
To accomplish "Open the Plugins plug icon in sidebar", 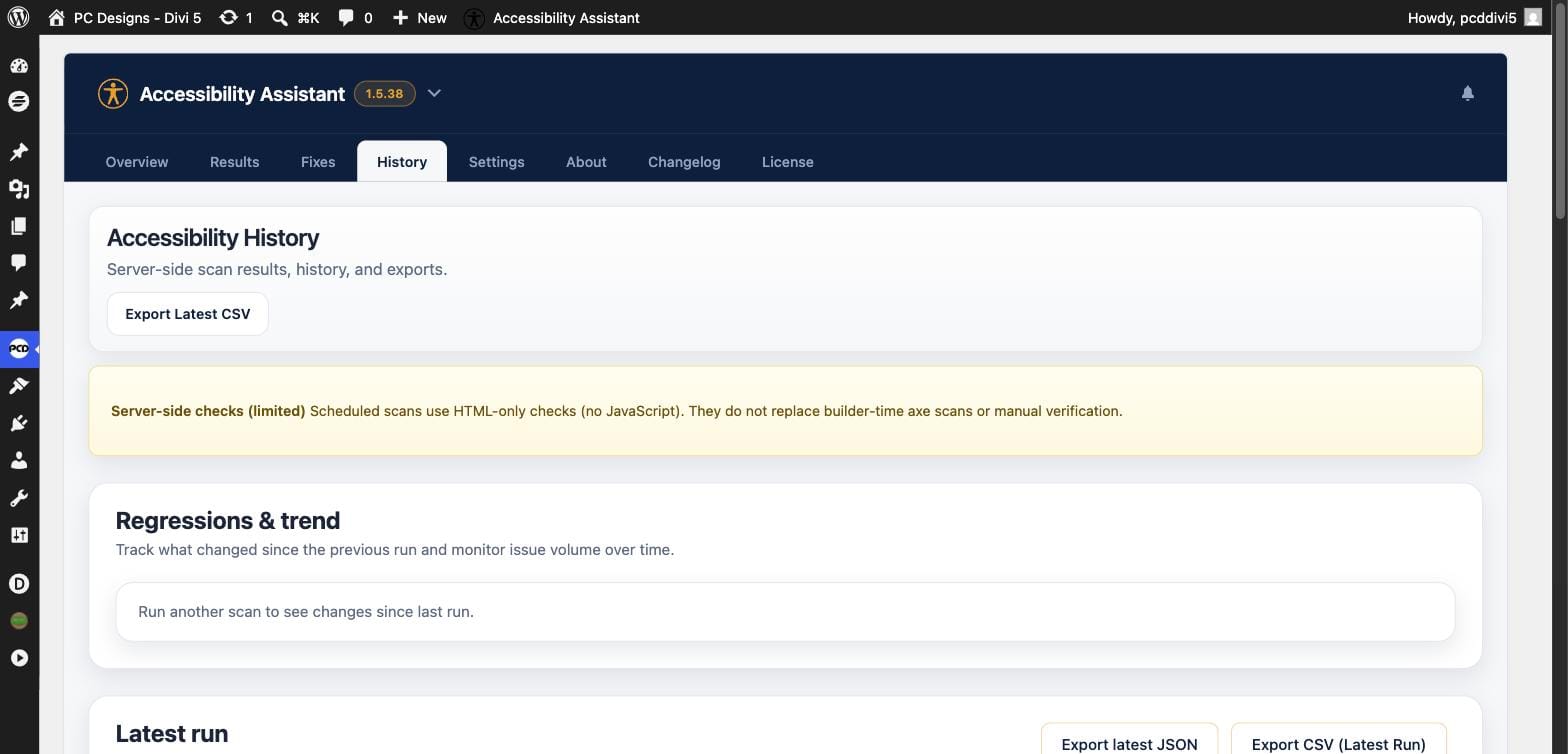I will [19, 424].
